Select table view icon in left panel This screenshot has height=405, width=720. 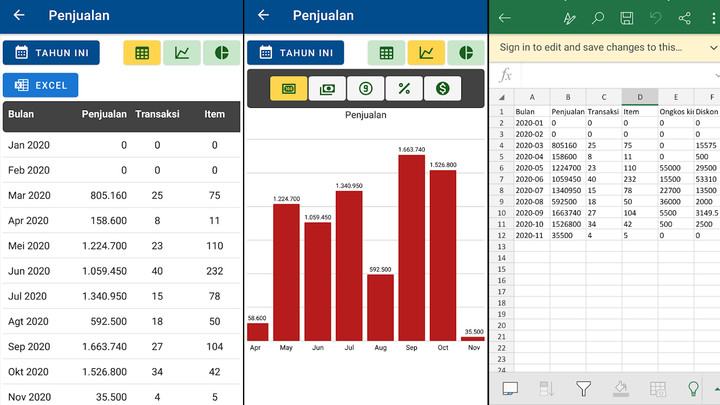point(142,53)
